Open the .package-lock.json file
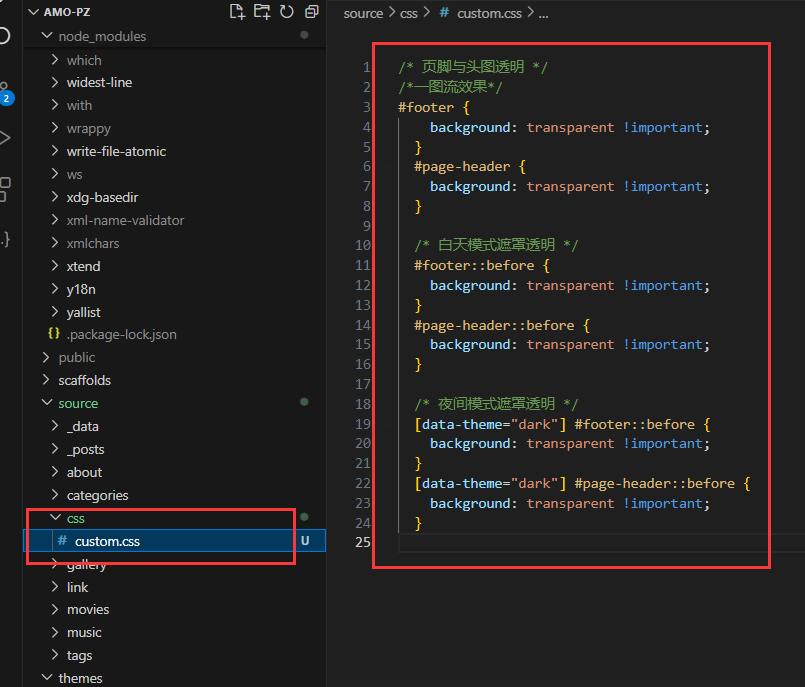Image resolution: width=805 pixels, height=687 pixels. 121,334
